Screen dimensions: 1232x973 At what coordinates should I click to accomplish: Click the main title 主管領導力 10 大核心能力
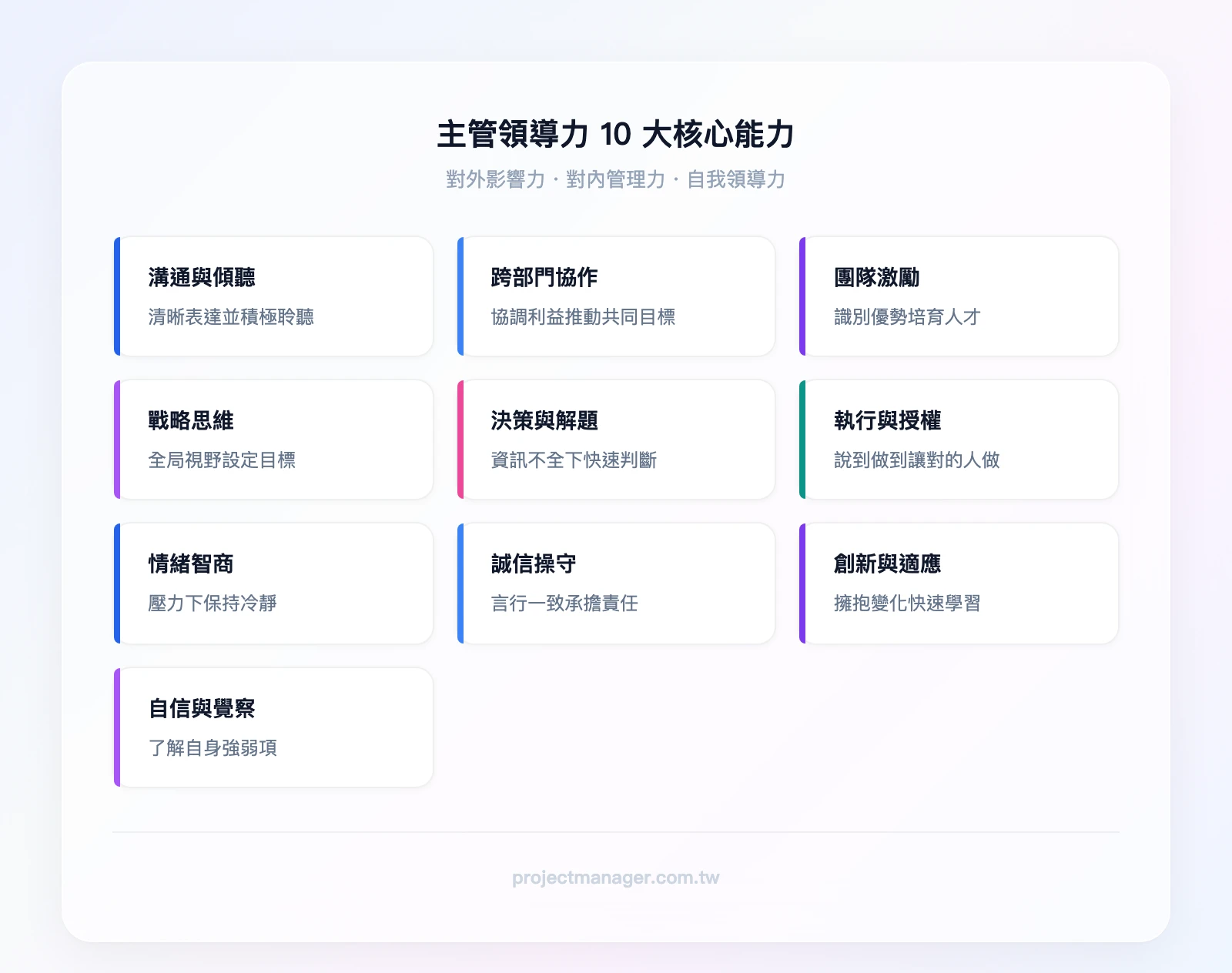(616, 134)
